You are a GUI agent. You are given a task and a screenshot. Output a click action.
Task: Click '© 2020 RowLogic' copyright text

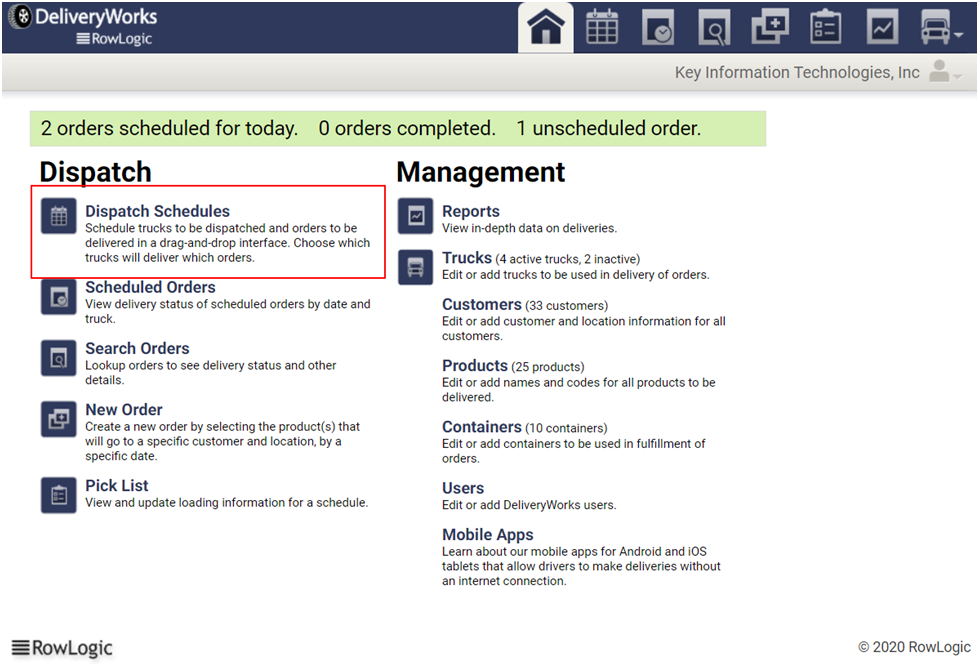[914, 647]
